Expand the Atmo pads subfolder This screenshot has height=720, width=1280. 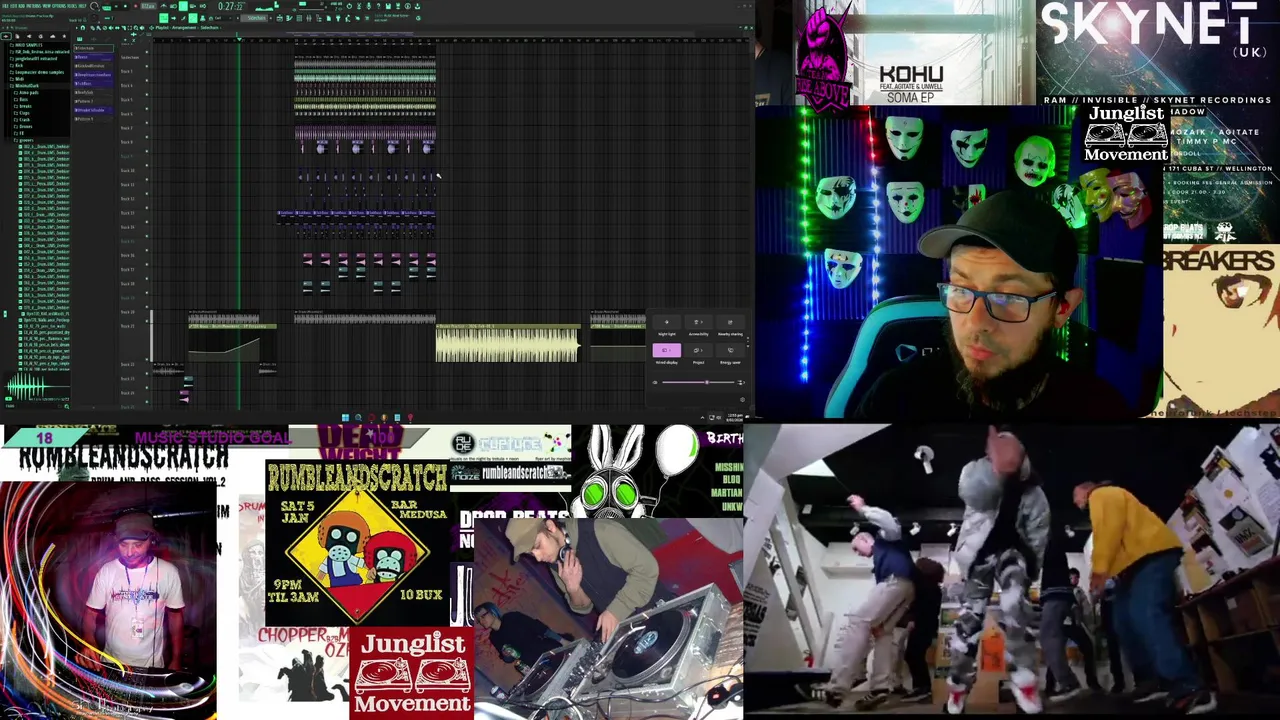pyautogui.click(x=26, y=93)
